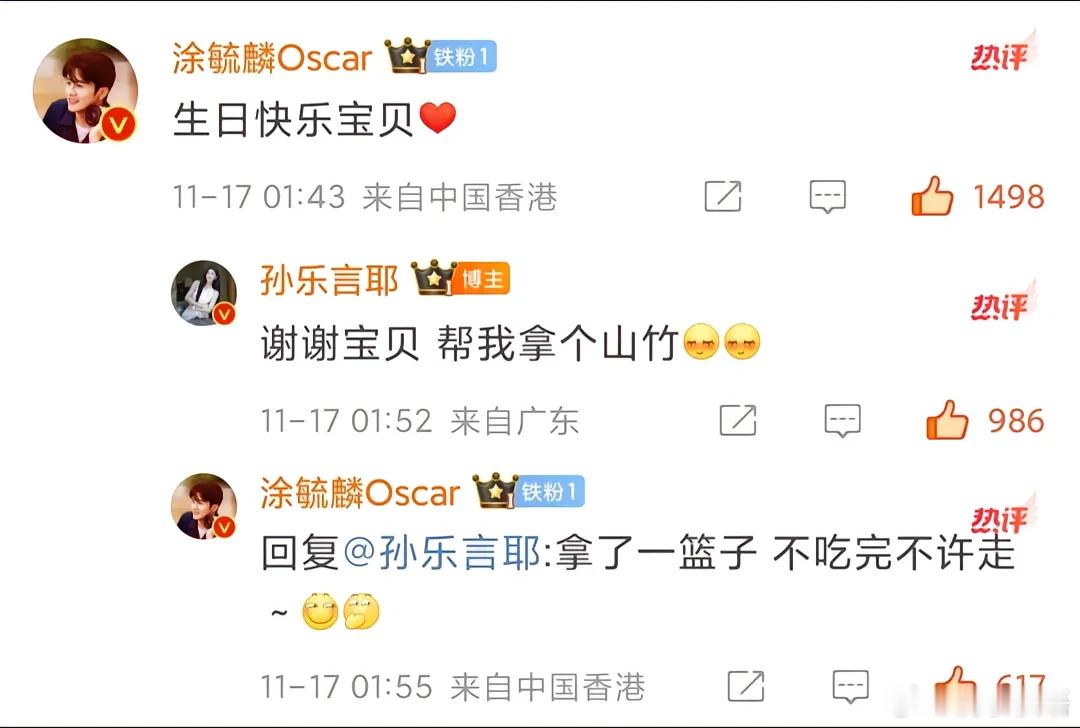1080x728 pixels.
Task: Follow the blue @孙乐言耶 mention link
Action: coord(442,553)
